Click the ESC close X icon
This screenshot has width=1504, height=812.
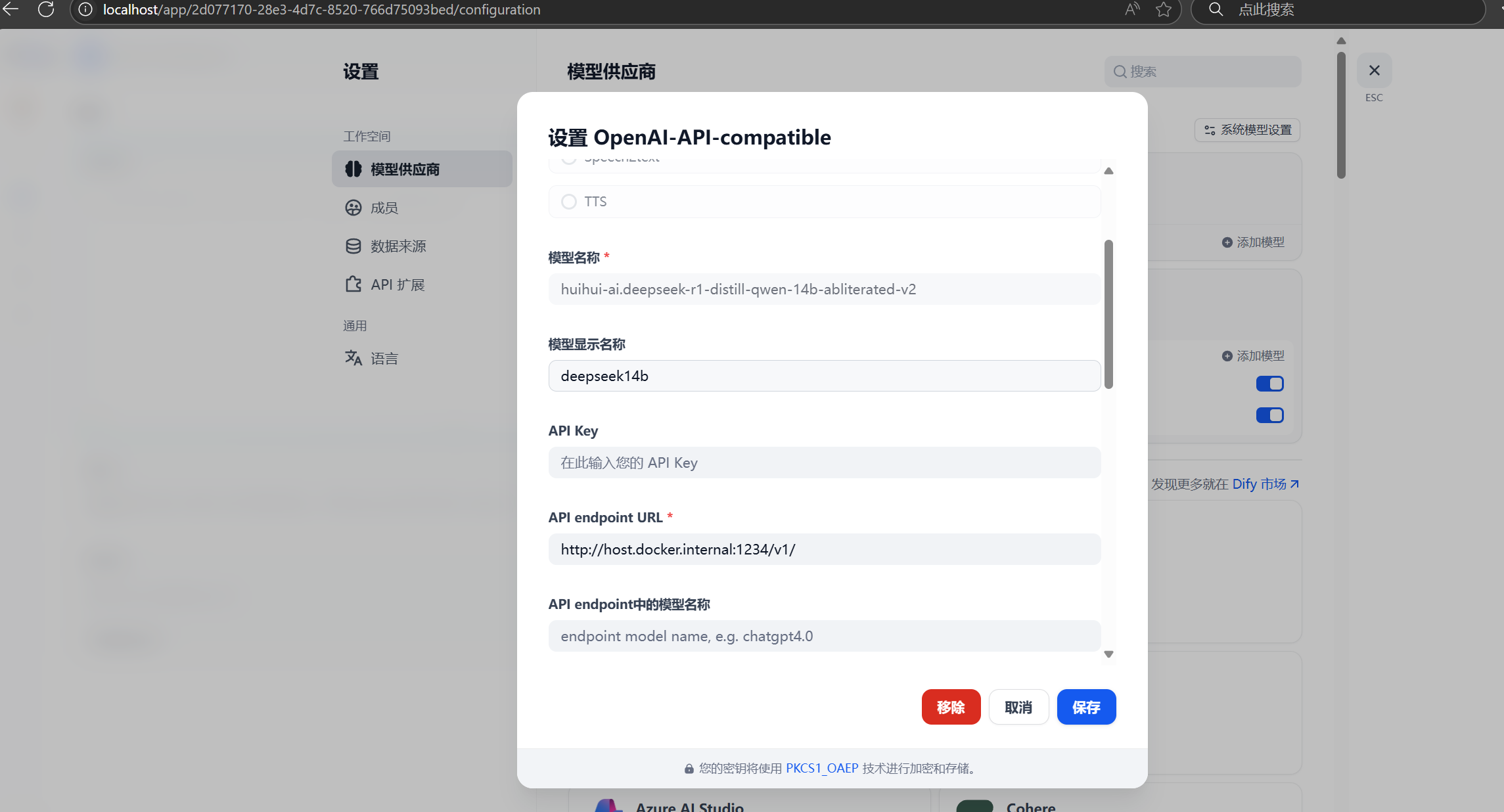1374,70
